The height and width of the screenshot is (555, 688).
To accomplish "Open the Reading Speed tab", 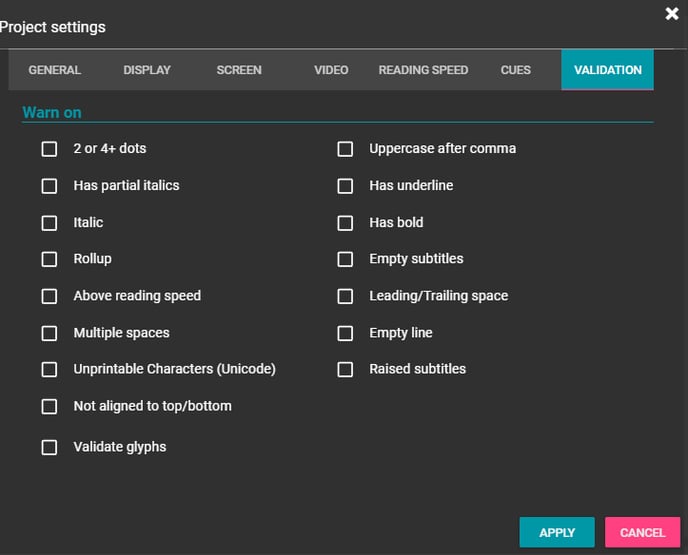I will [x=423, y=70].
